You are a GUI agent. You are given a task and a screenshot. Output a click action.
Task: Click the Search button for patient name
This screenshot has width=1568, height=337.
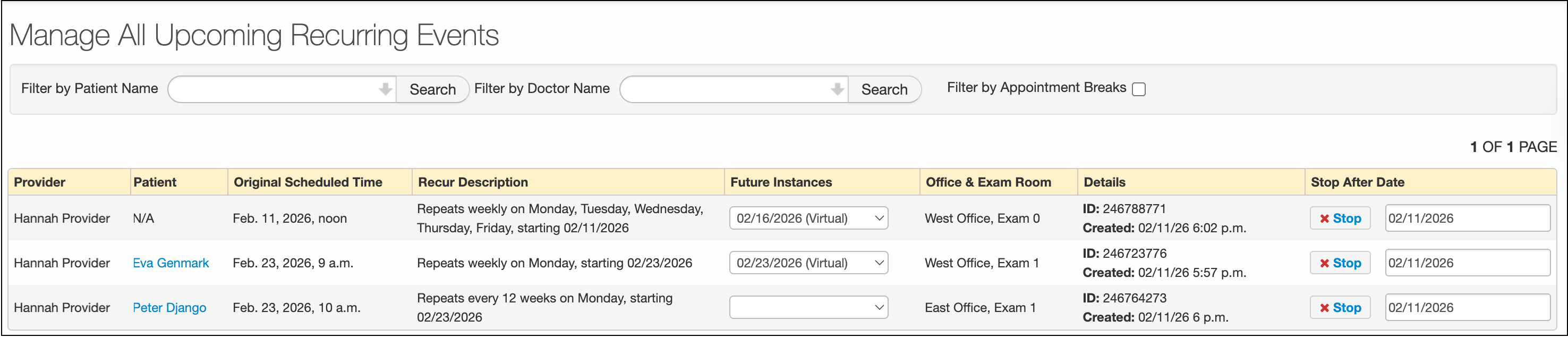tap(432, 90)
